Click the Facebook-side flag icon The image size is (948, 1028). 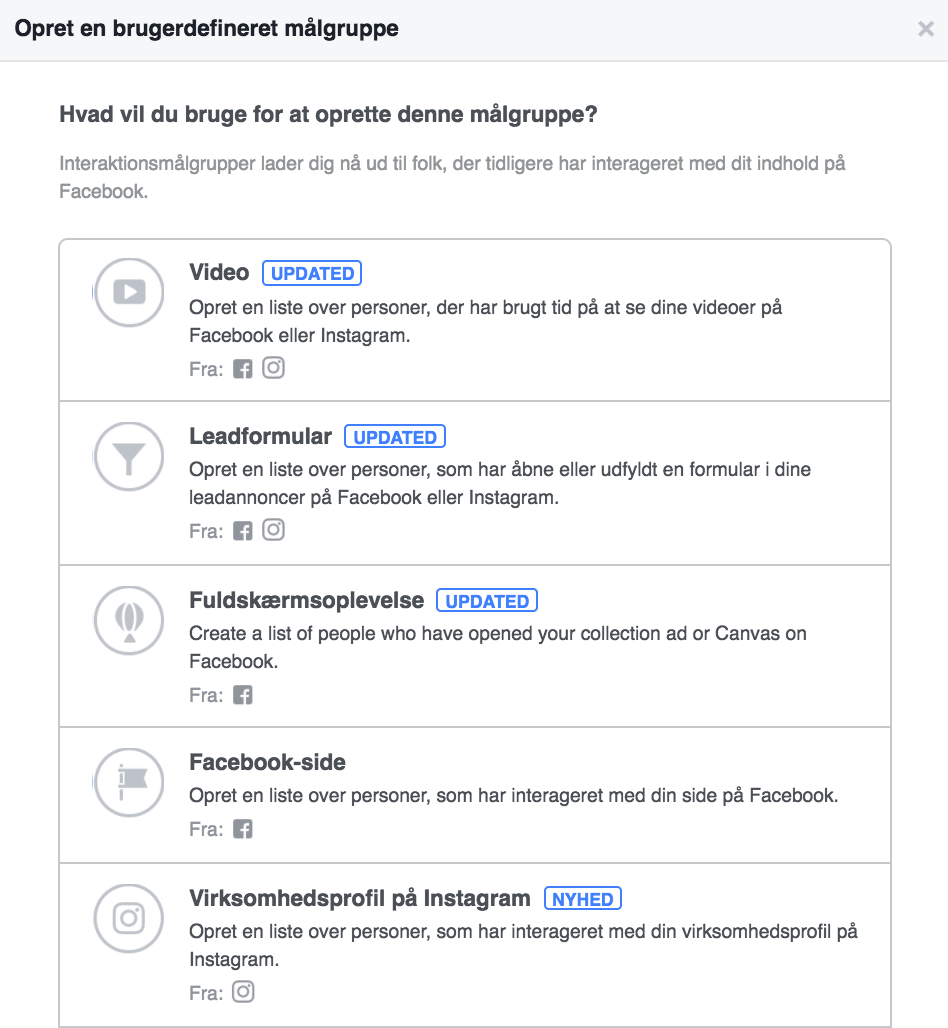(129, 782)
